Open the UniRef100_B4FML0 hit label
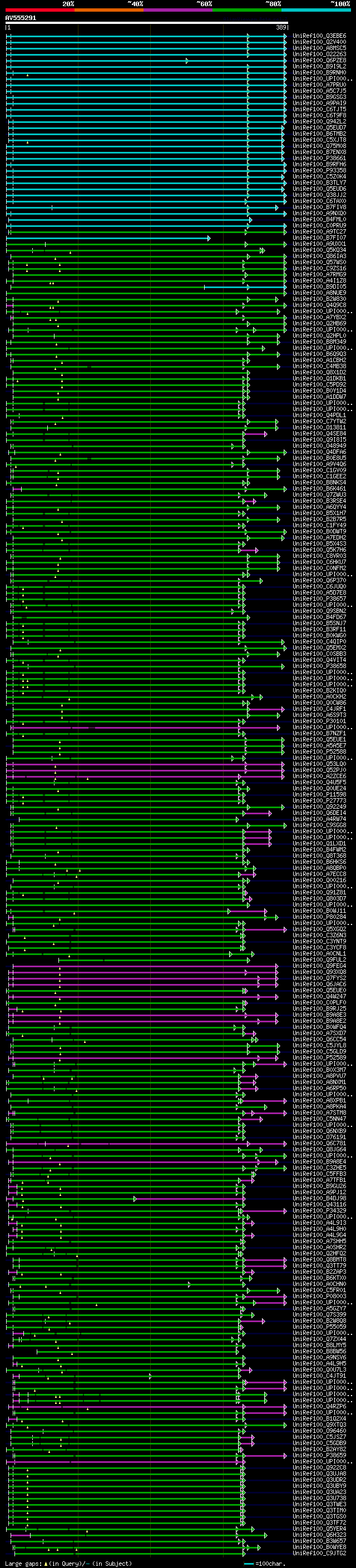This screenshot has width=356, height=1568. [319, 219]
